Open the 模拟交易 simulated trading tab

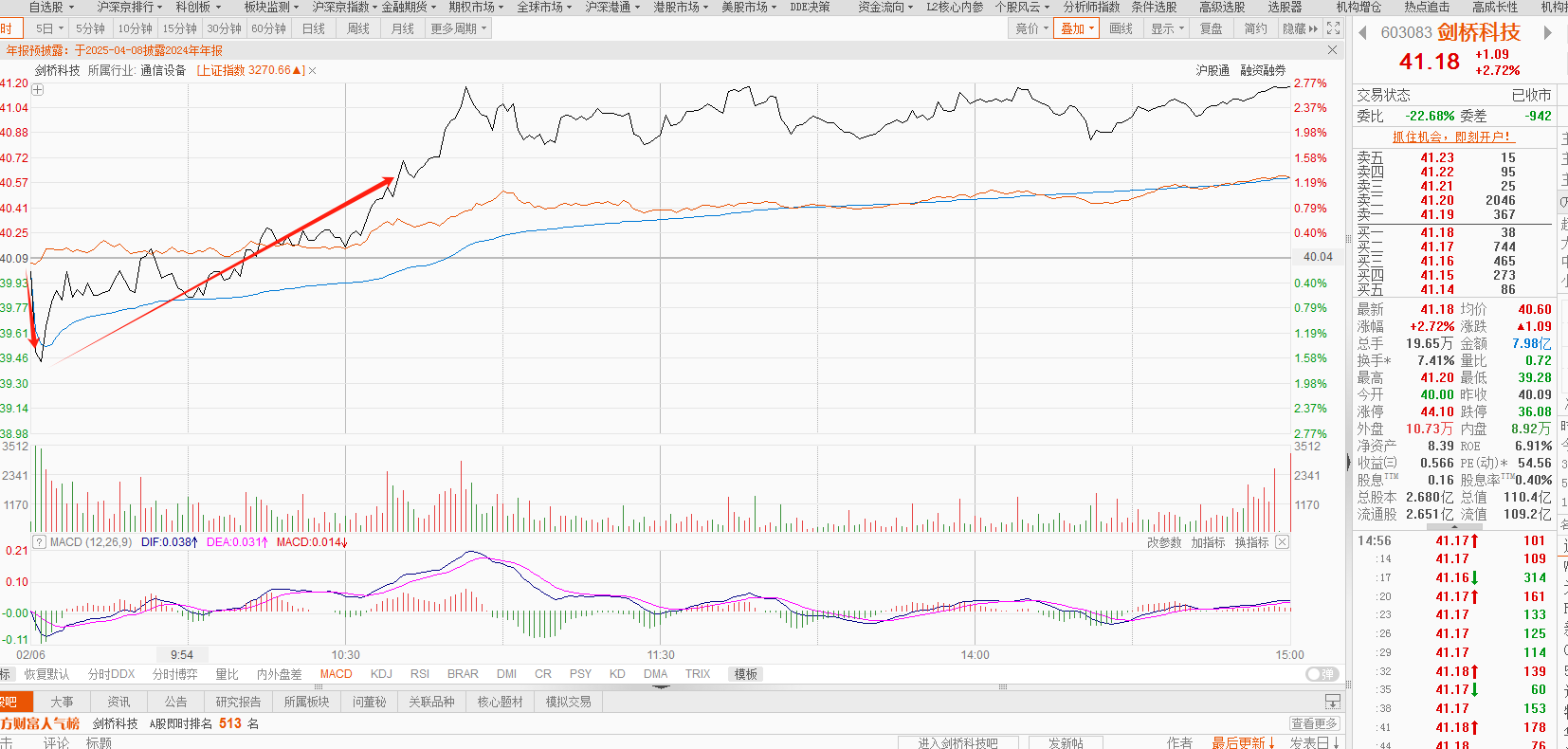[568, 702]
